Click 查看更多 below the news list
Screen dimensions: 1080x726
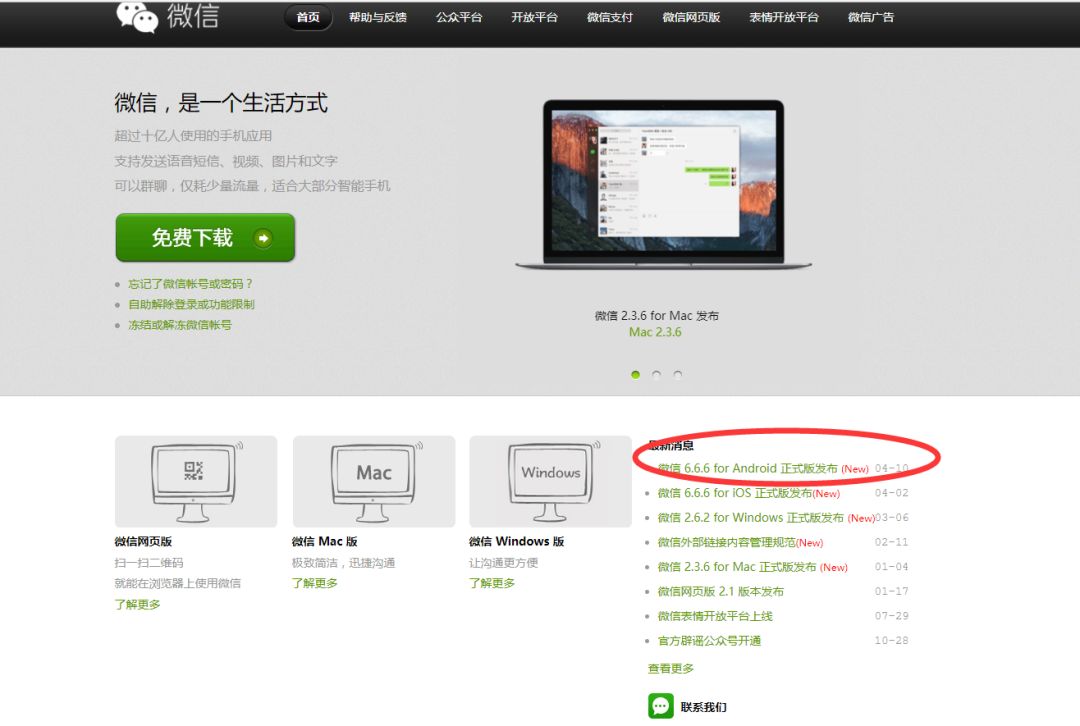671,668
